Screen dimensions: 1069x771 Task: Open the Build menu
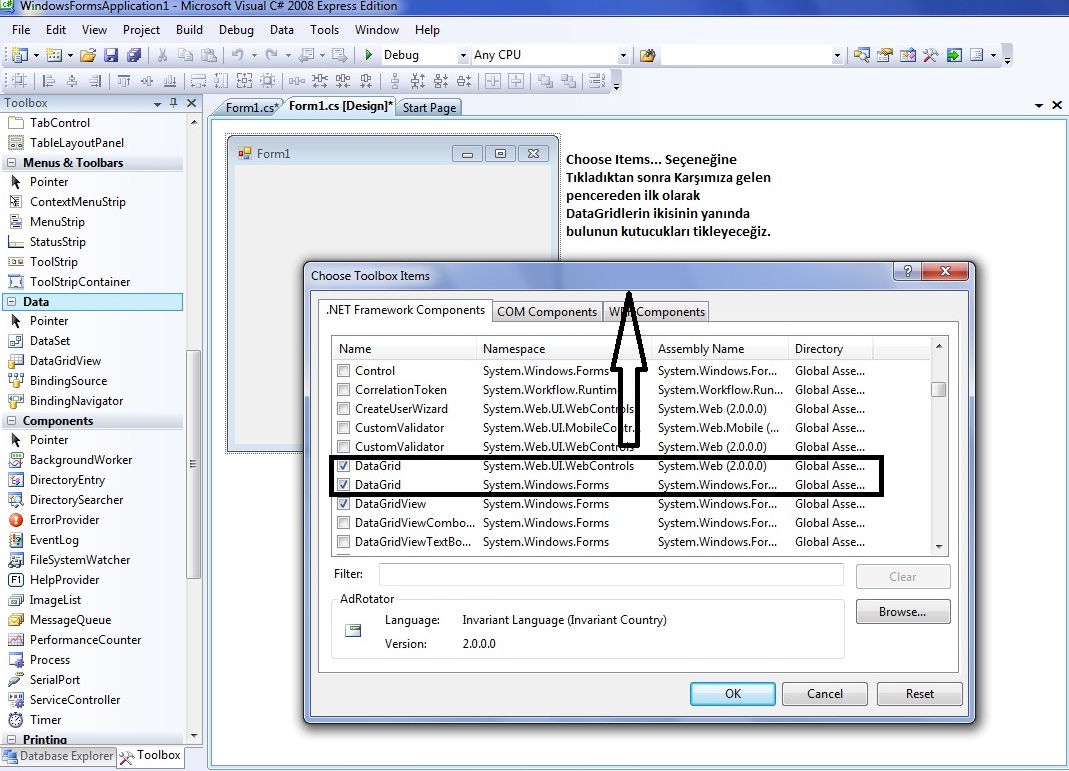tap(189, 30)
